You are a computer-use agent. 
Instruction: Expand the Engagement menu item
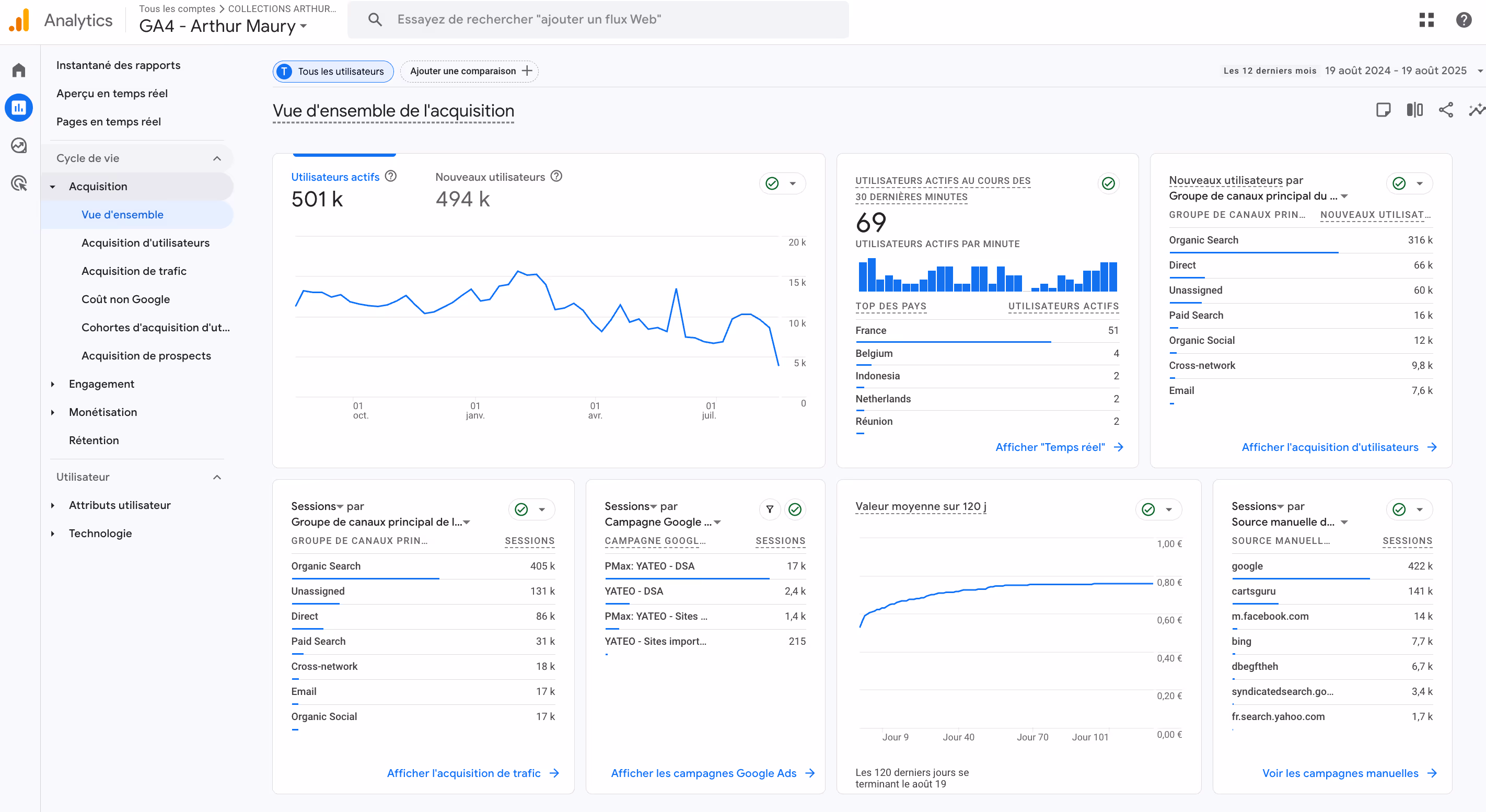click(101, 384)
